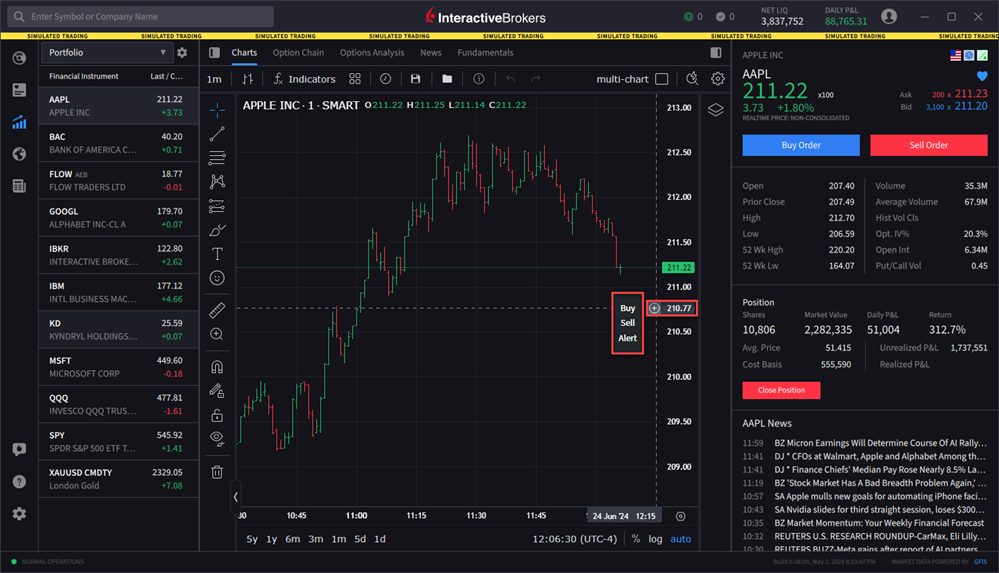
Task: Toggle auto scale mode
Action: point(680,539)
